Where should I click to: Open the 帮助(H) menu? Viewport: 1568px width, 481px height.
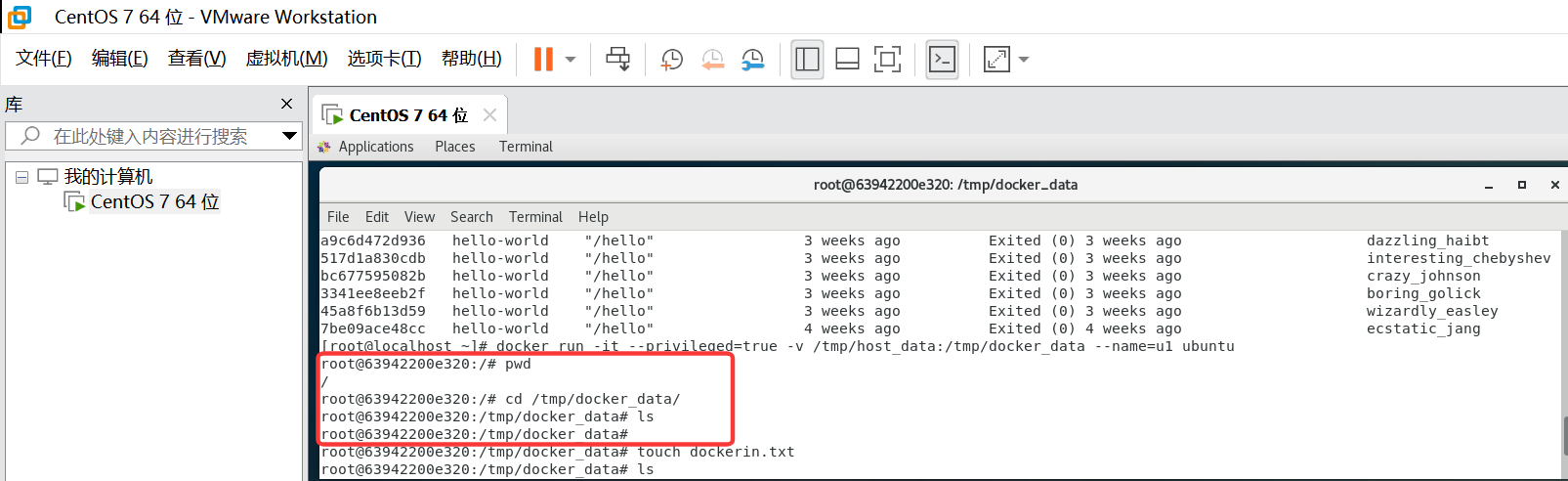coord(472,59)
